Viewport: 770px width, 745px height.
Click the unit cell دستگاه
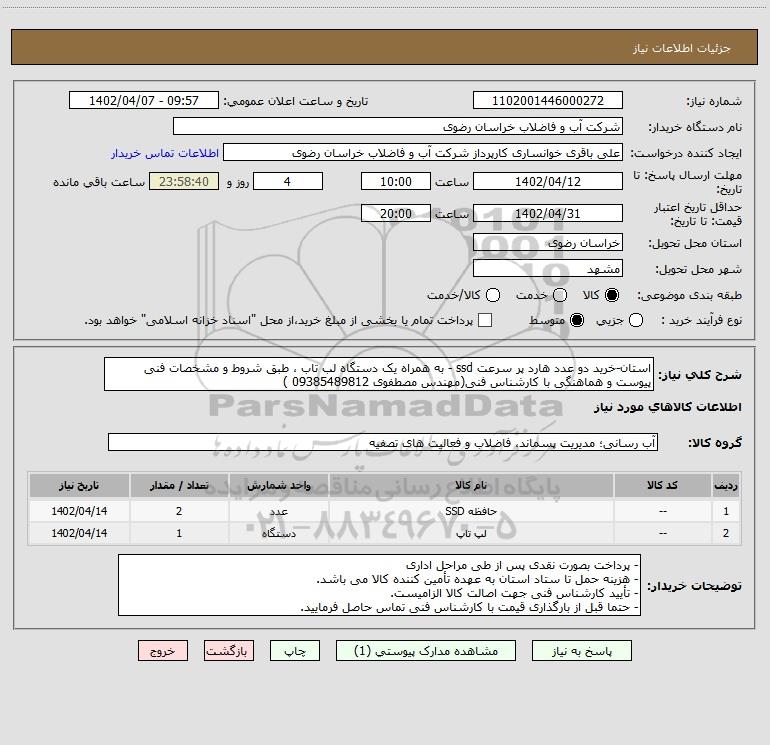[278, 533]
